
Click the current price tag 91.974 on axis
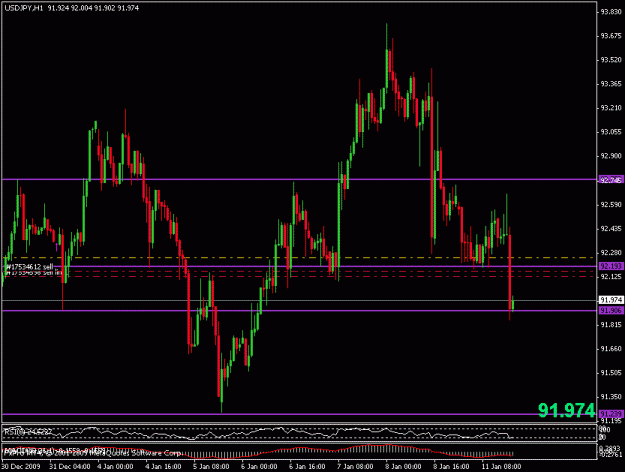[611, 300]
